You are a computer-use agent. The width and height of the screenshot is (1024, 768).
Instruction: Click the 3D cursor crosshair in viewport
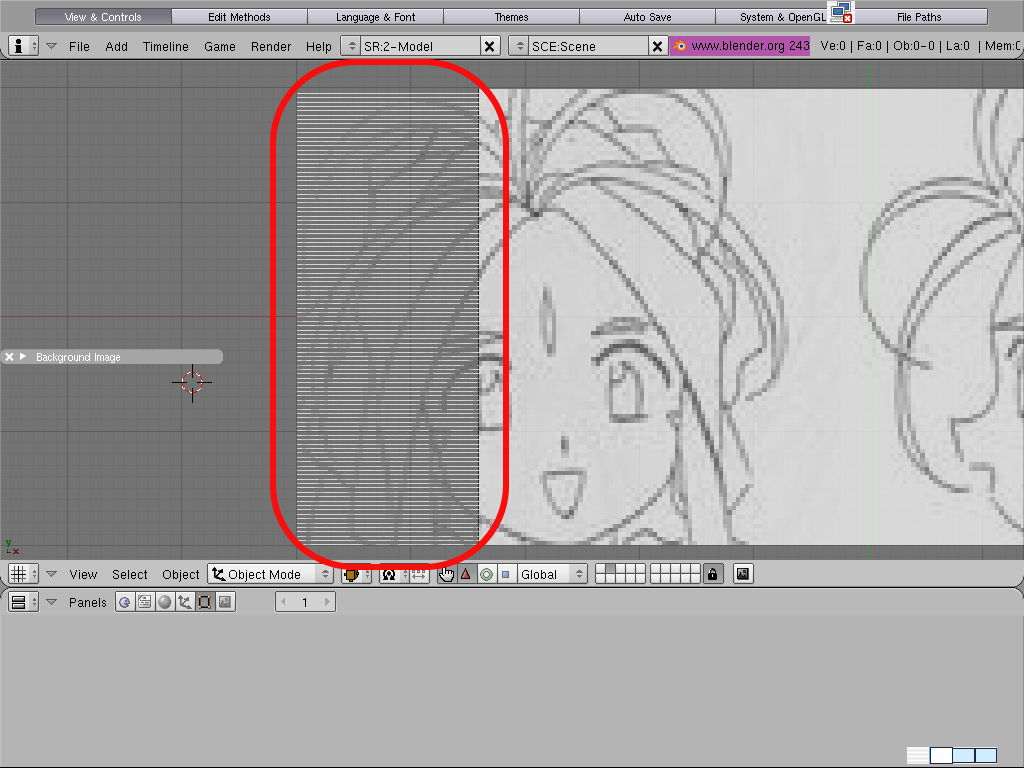(192, 383)
